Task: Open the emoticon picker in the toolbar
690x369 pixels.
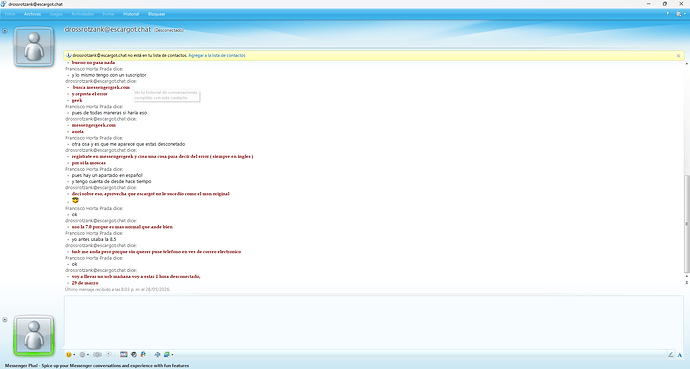Action: 68,354
